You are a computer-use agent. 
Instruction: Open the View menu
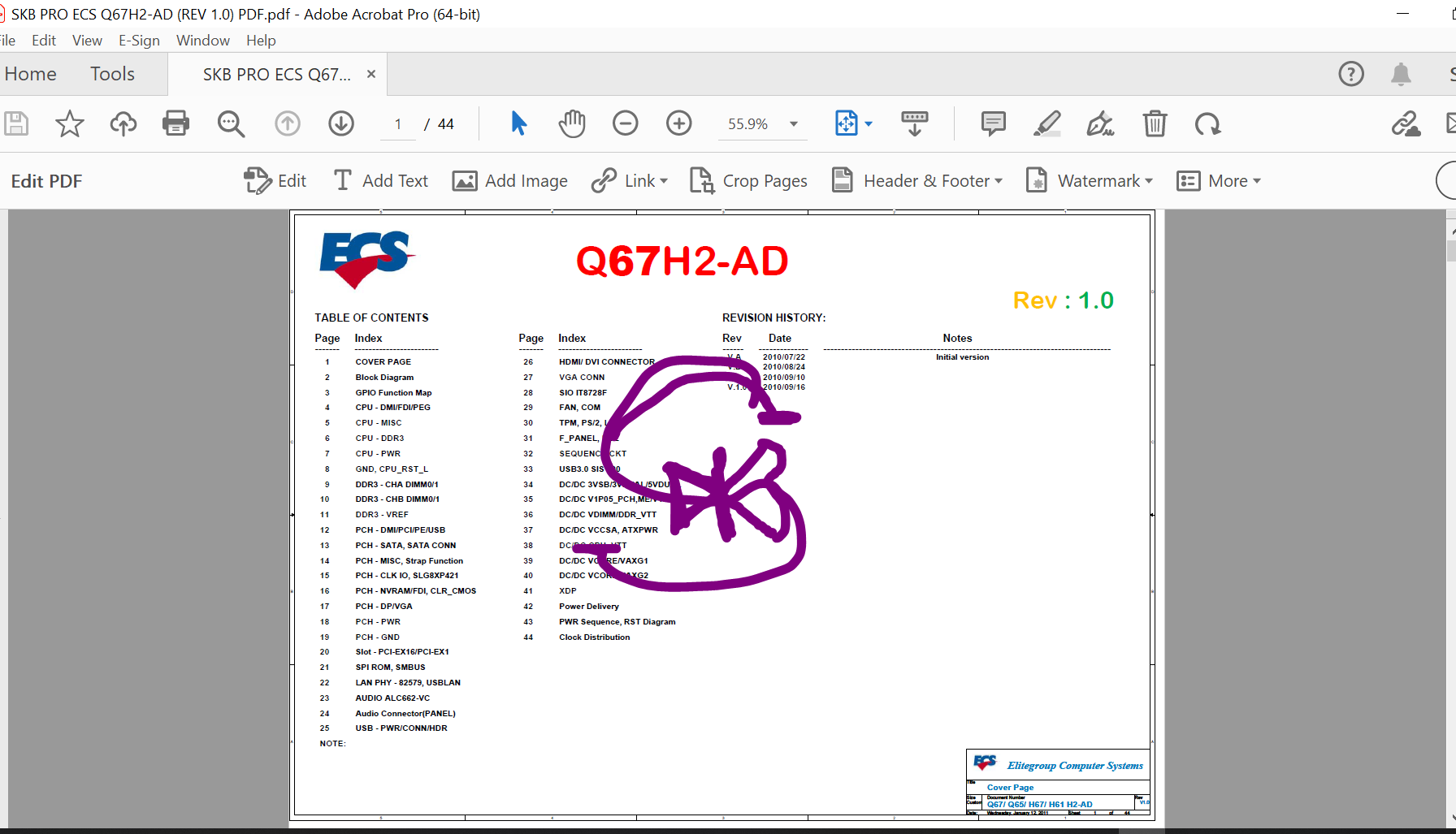click(x=87, y=41)
